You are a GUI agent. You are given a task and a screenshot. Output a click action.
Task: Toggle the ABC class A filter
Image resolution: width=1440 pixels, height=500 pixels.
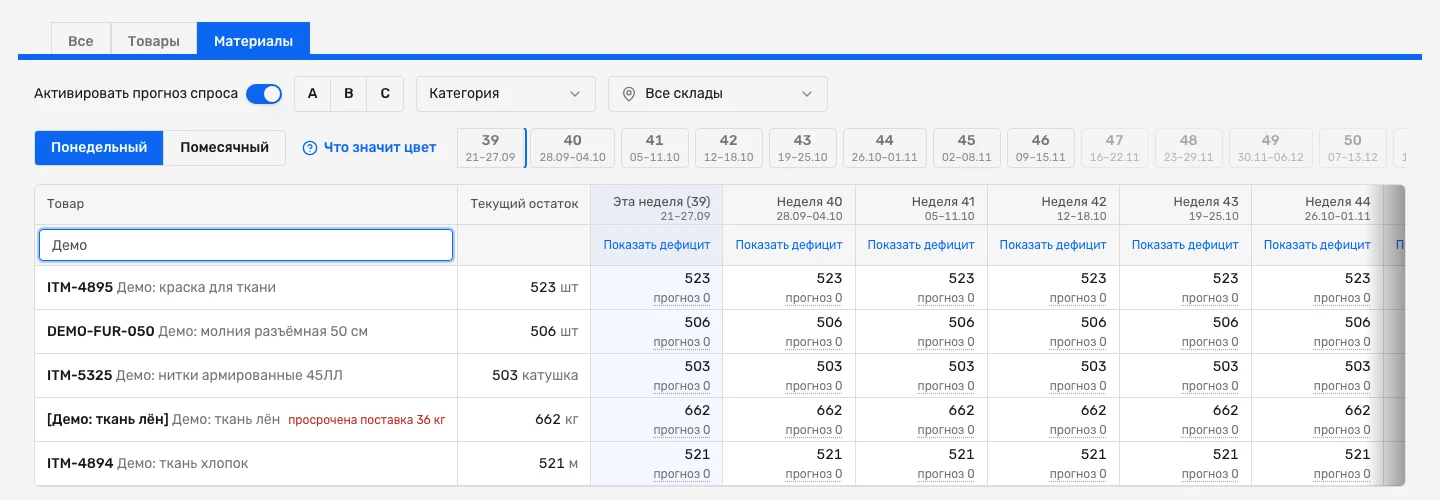(312, 94)
